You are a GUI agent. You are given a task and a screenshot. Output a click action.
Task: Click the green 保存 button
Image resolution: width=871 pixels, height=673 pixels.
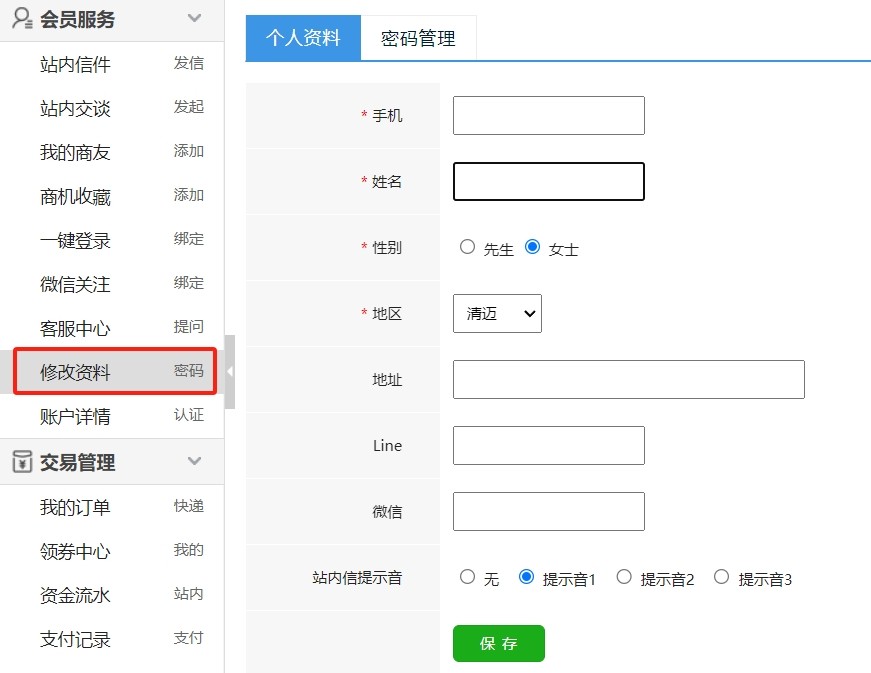499,644
